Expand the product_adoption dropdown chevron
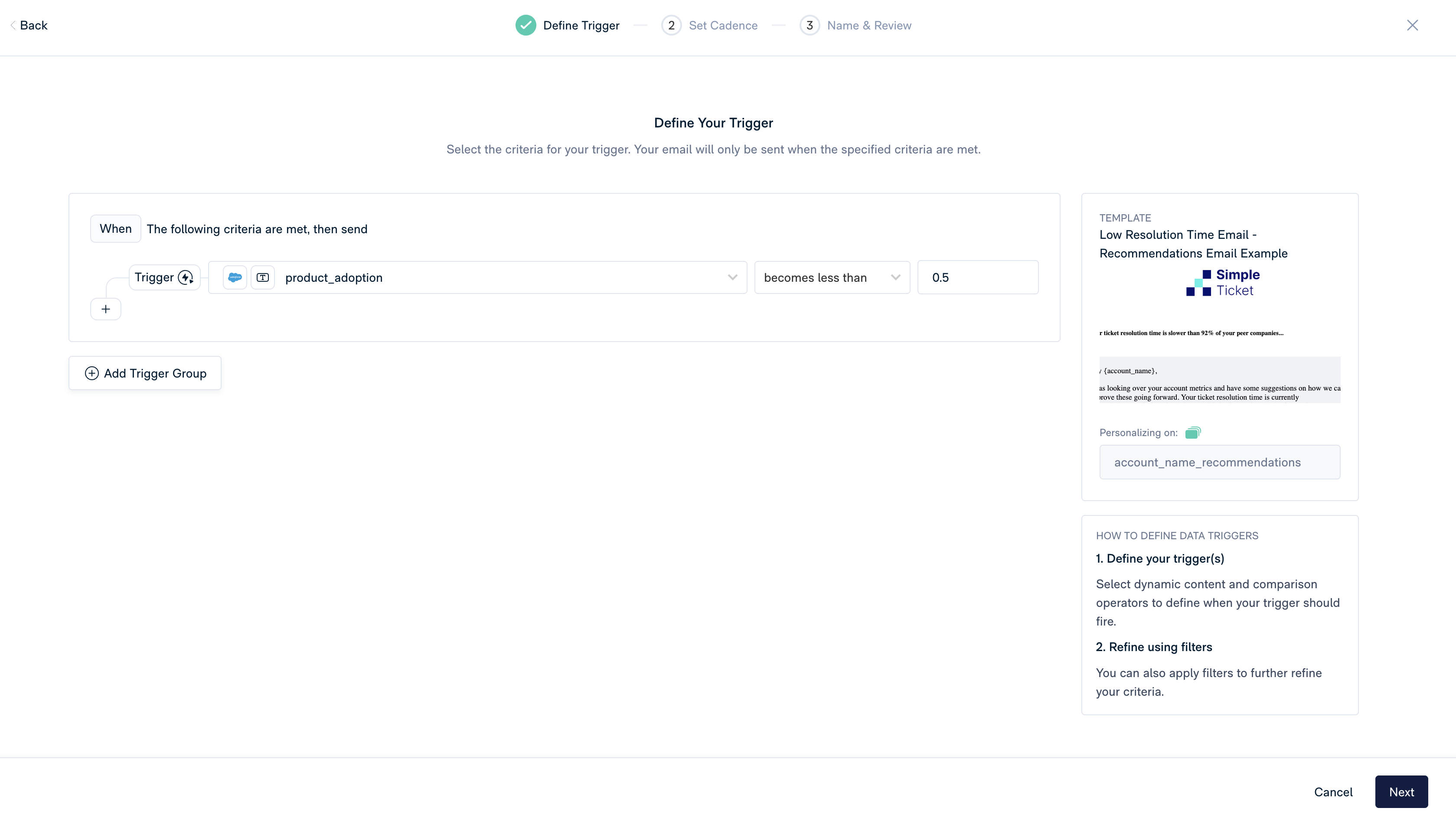This screenshot has height=821, width=1456. 732,277
